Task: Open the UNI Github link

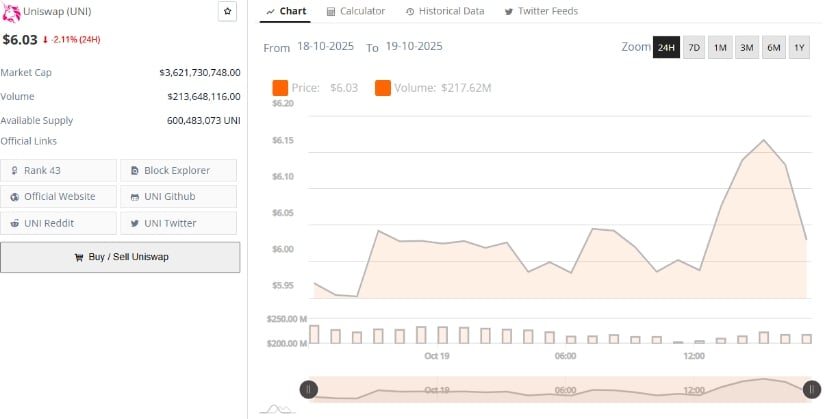Action: [x=178, y=197]
